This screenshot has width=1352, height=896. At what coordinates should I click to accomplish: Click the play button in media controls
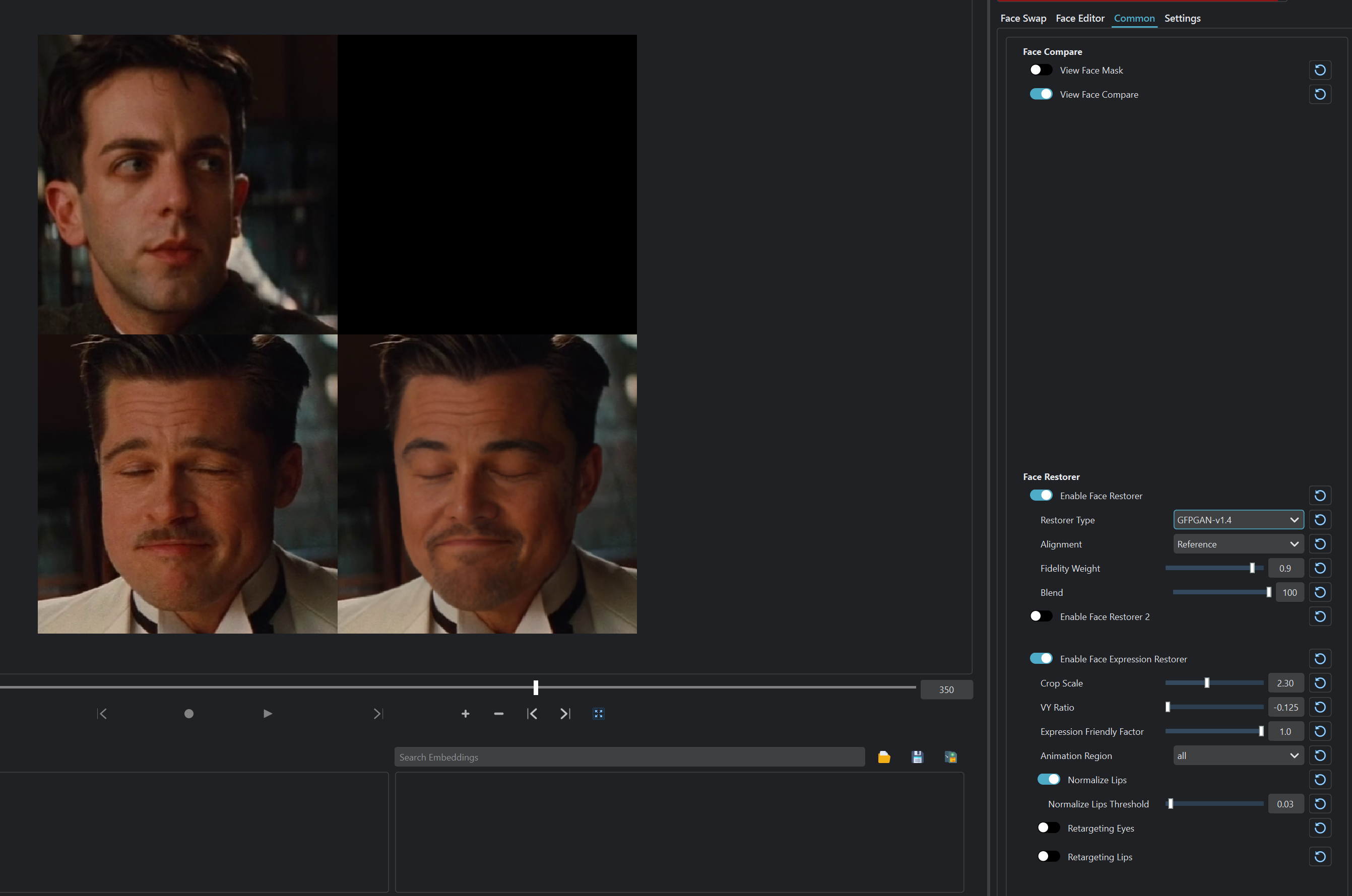coord(267,714)
